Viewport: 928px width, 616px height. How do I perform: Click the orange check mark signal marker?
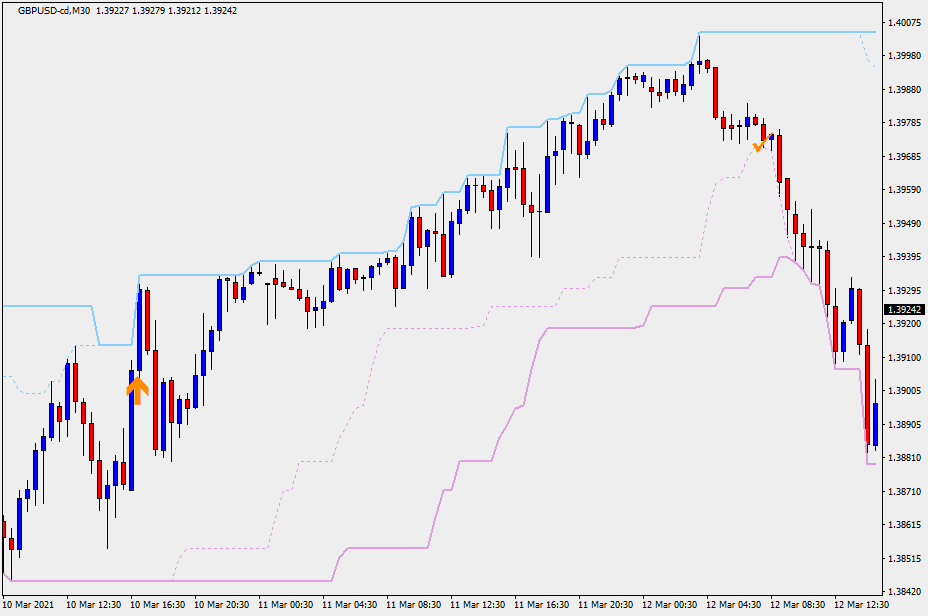coord(759,146)
